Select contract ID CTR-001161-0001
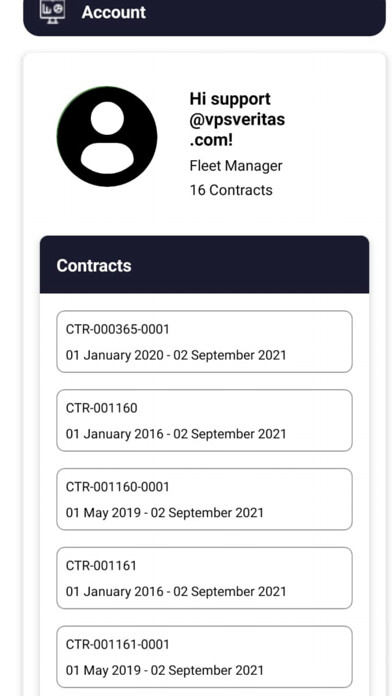The image size is (392, 696). click(117, 645)
